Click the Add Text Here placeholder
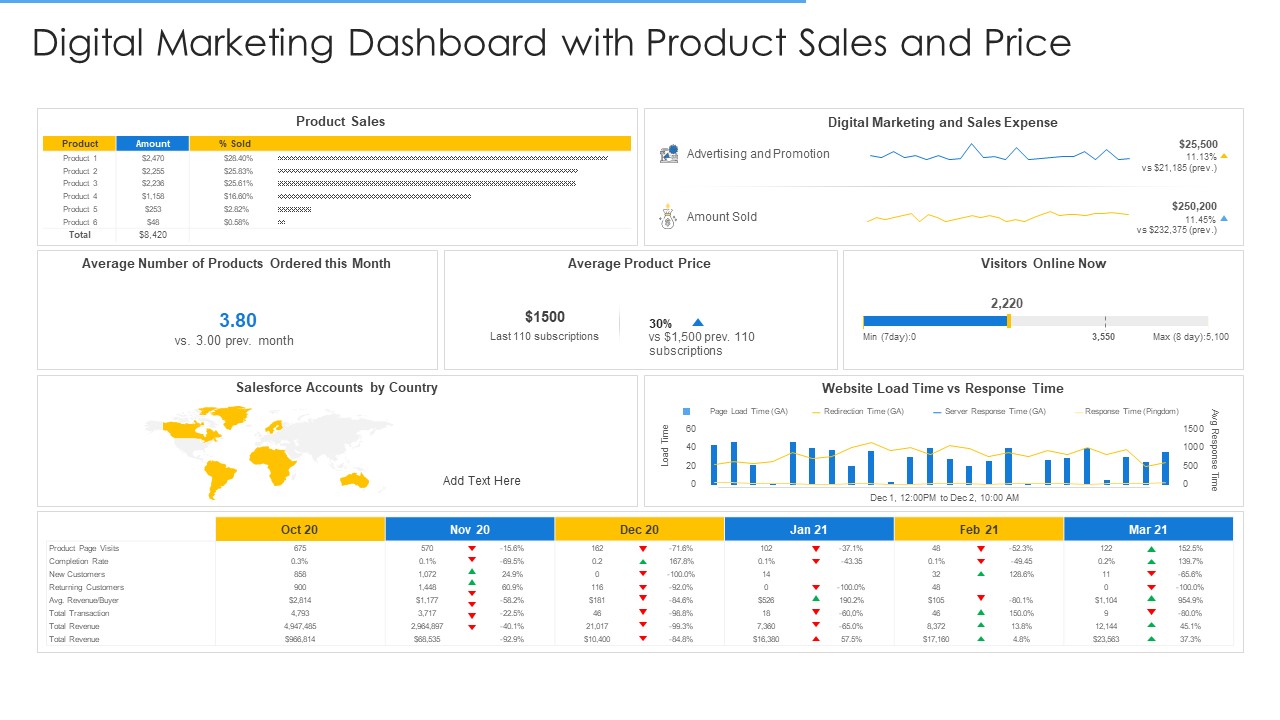1280x720 pixels. [x=482, y=481]
